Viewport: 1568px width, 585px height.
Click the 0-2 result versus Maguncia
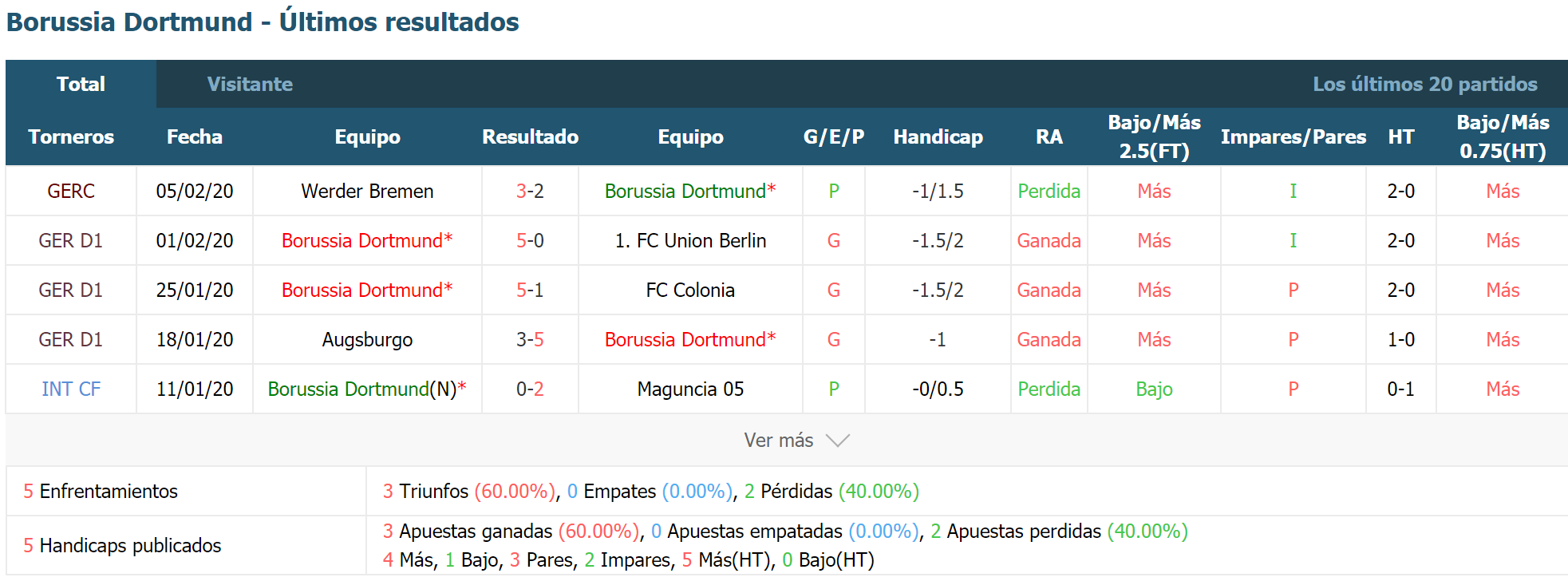point(530,389)
